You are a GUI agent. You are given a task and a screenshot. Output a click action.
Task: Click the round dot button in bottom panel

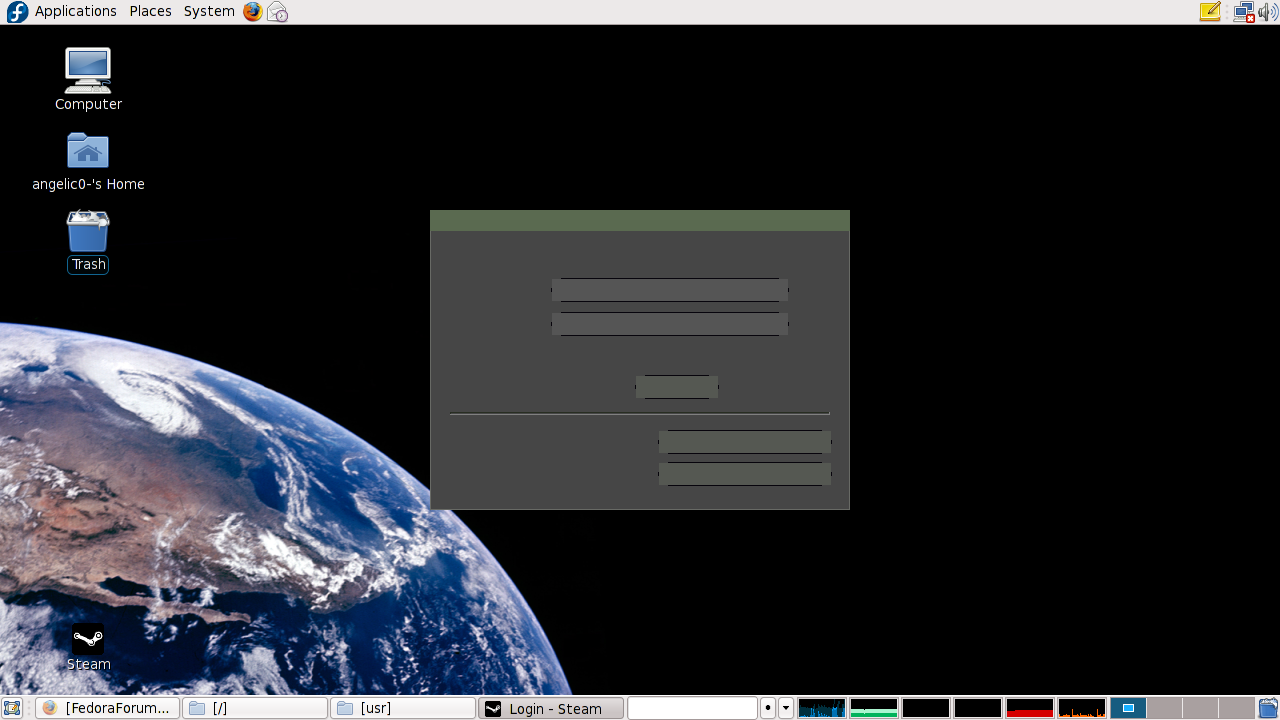[x=768, y=708]
